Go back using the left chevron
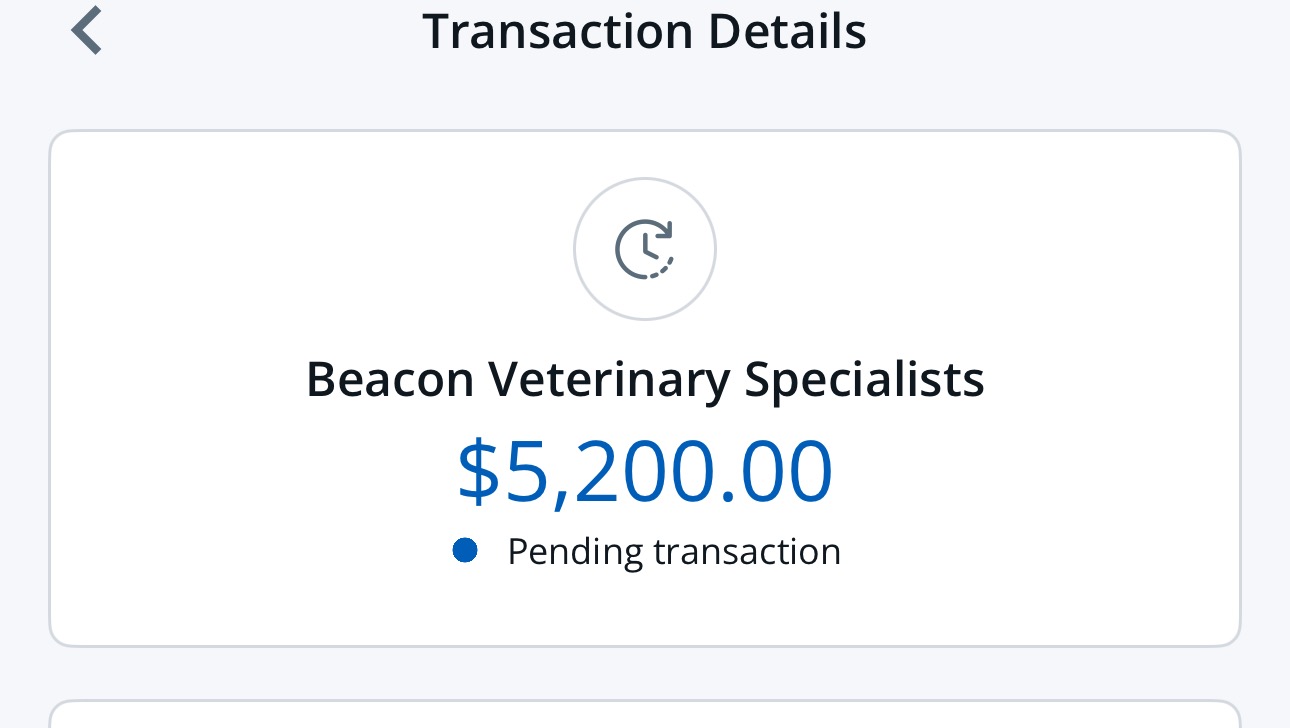Viewport: 1290px width, 728px height. point(87,30)
